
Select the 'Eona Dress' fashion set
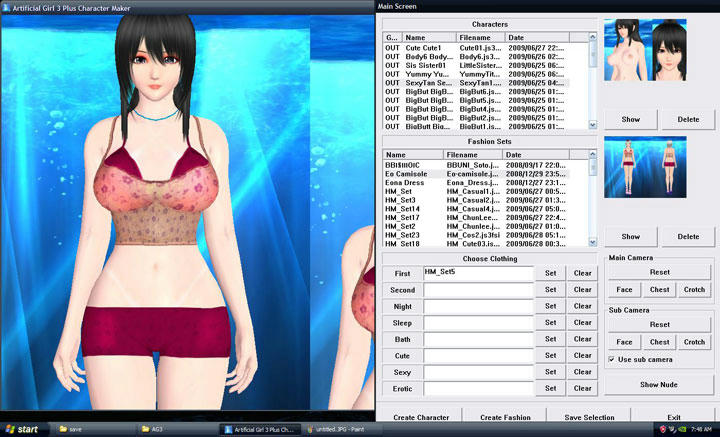pyautogui.click(x=476, y=183)
